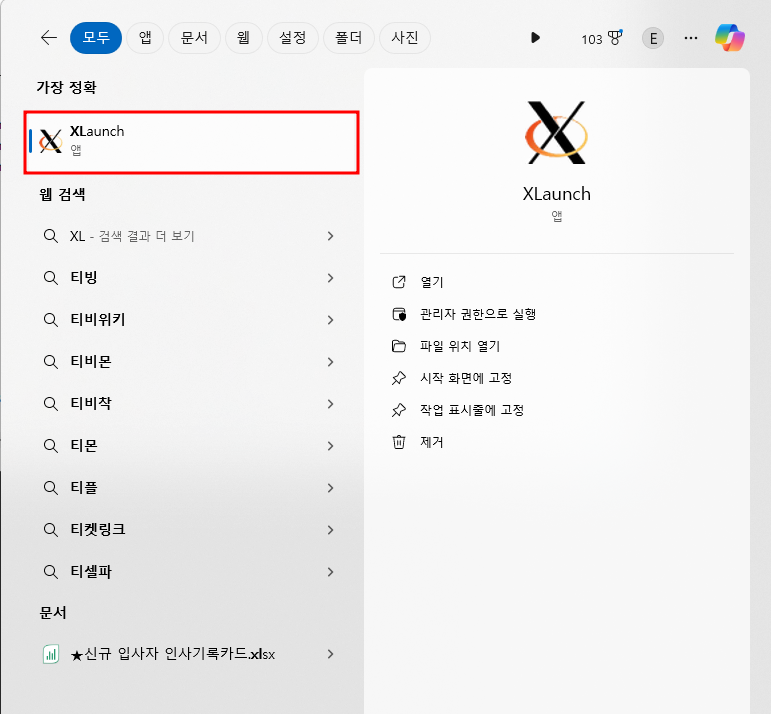The image size is (771, 714).
Task: Click the search magnifier icon beside XL
Action: (x=51, y=236)
